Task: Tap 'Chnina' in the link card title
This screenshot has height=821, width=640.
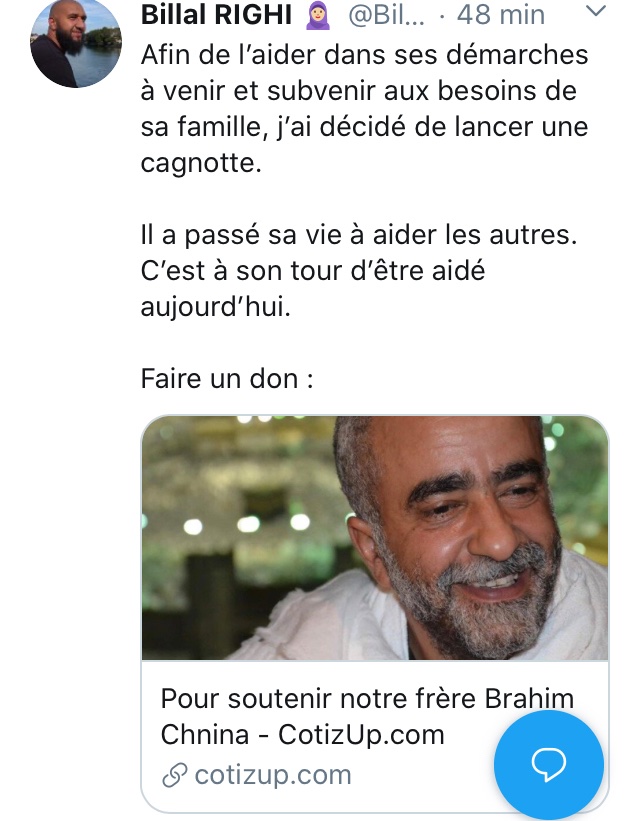Action: (205, 735)
